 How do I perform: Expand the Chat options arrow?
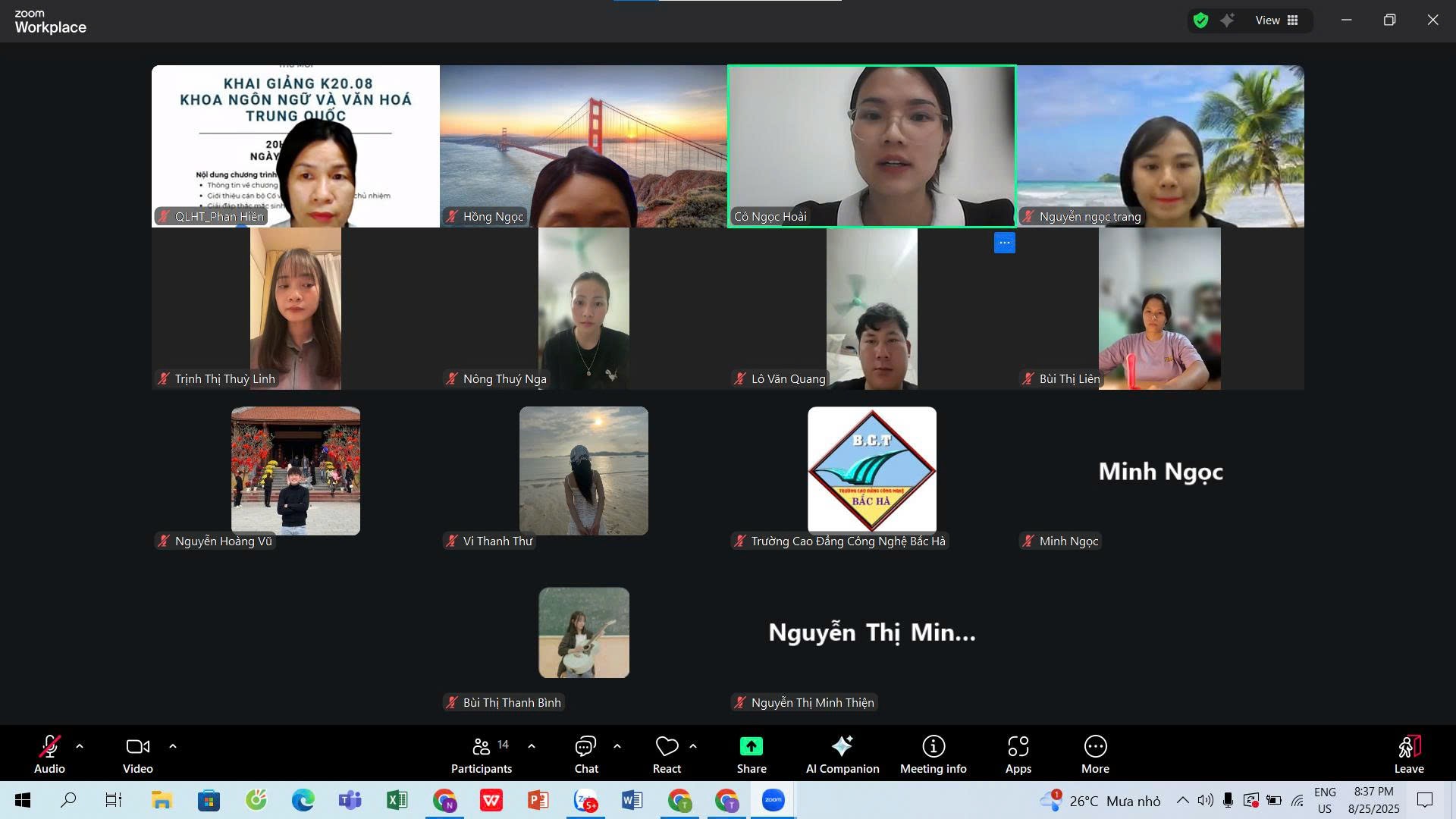point(617,746)
